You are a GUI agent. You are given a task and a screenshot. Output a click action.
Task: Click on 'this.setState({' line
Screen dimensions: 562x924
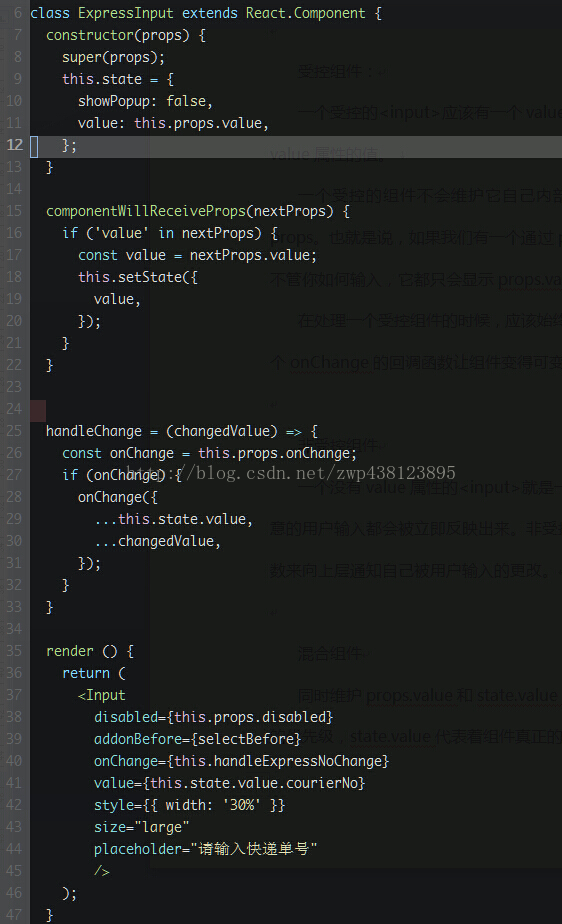point(138,277)
